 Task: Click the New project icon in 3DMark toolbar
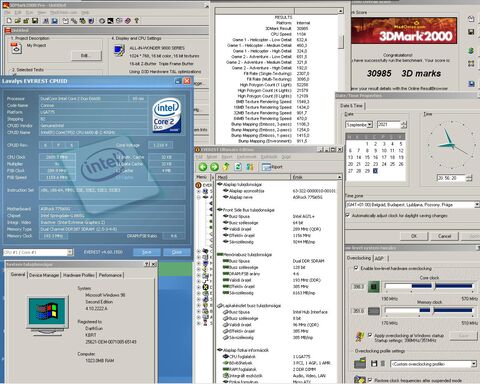(9, 21)
